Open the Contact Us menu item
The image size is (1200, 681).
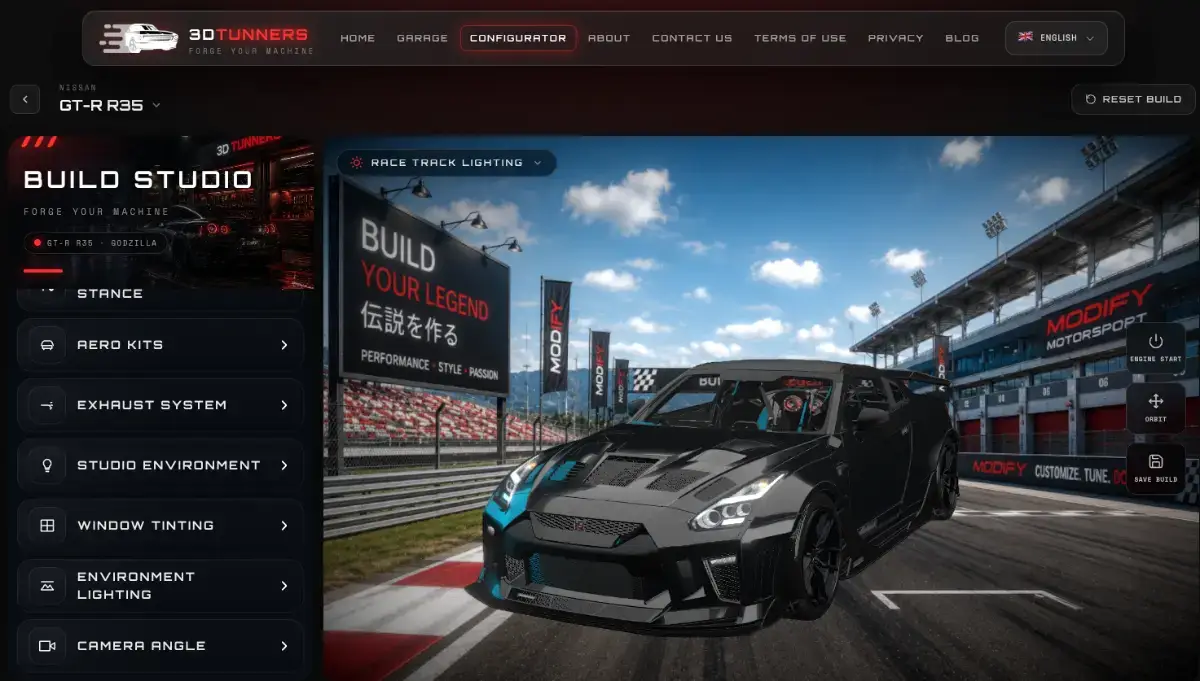692,38
